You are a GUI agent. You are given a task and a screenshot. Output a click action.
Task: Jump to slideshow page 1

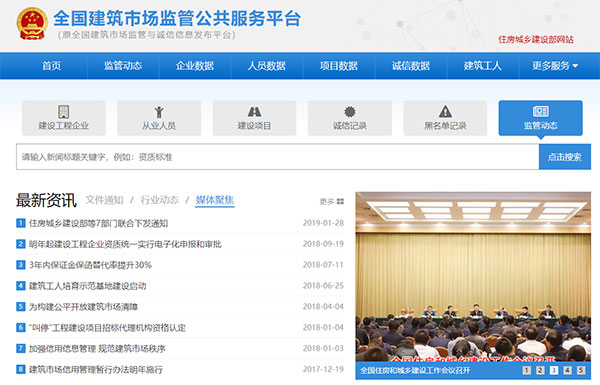point(527,370)
